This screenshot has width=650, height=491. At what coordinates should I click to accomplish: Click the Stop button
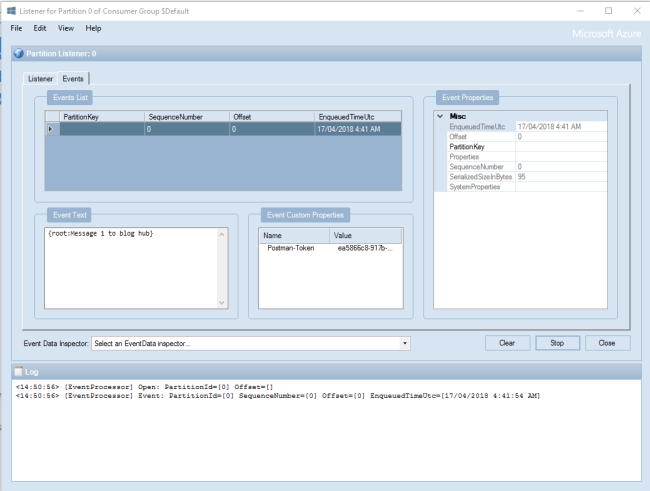(x=557, y=343)
